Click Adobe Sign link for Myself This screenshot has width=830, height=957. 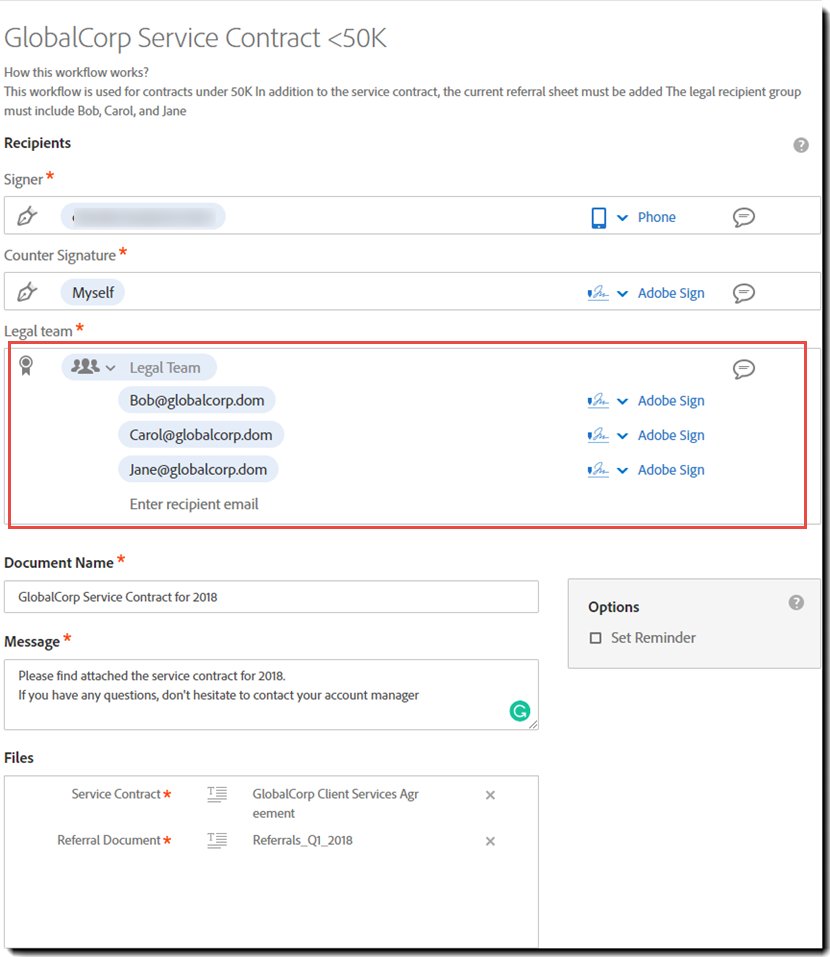671,294
